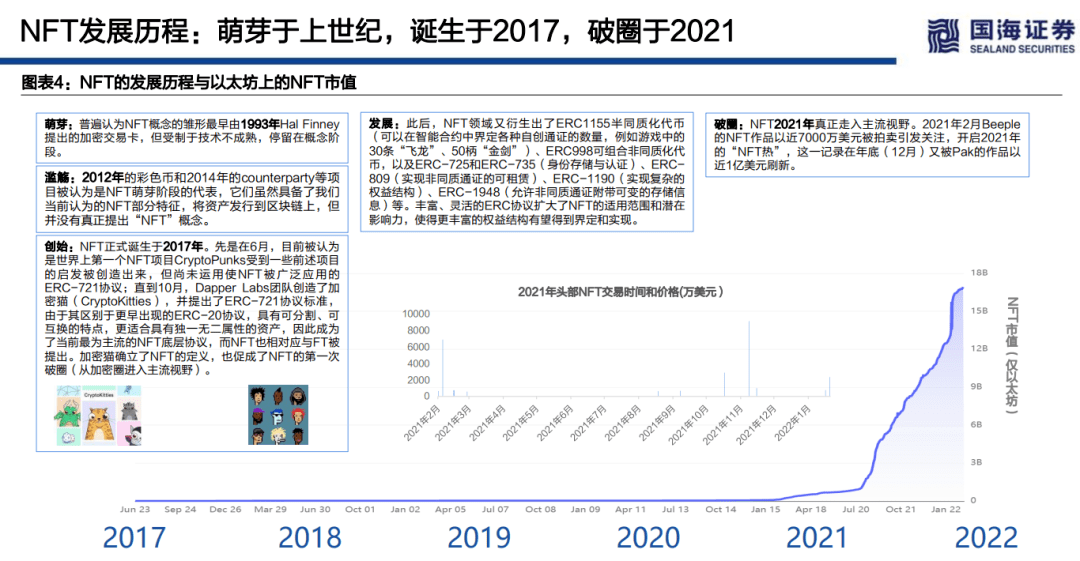The height and width of the screenshot is (561, 1080).
Task: Click the 18B axis label
Action: (979, 273)
